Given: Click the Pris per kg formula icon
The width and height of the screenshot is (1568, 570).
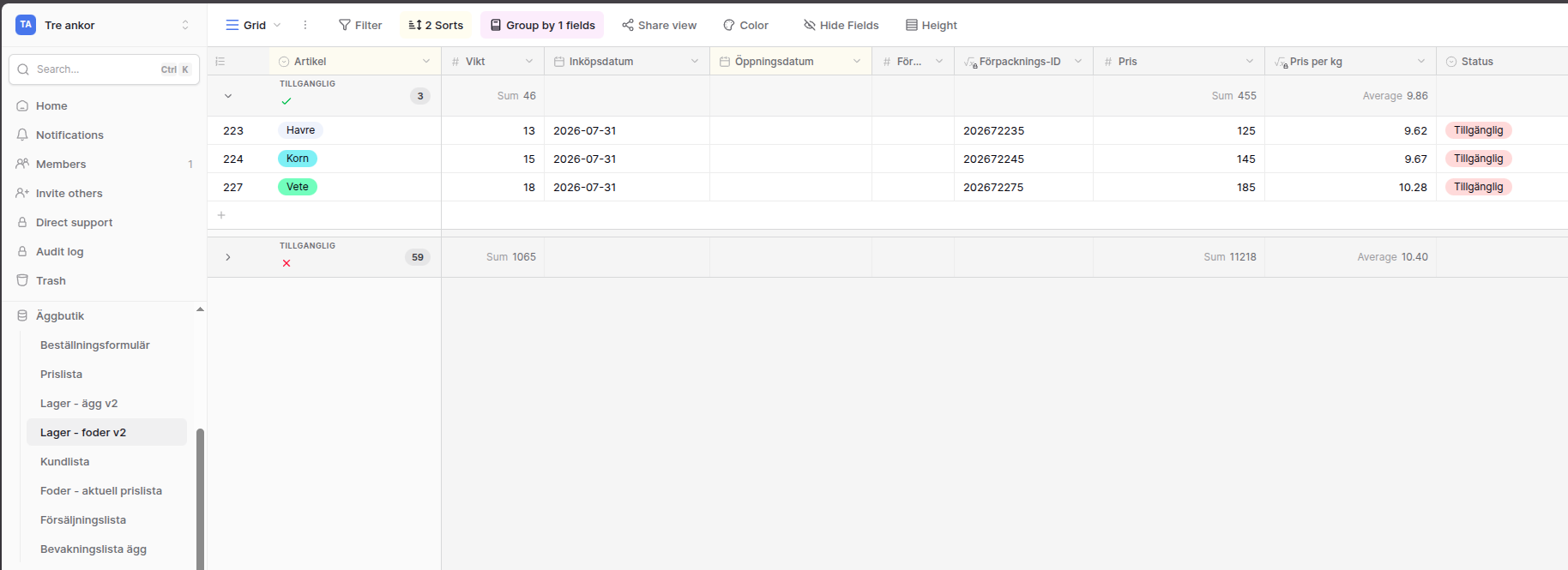Looking at the screenshot, I should (x=1281, y=63).
